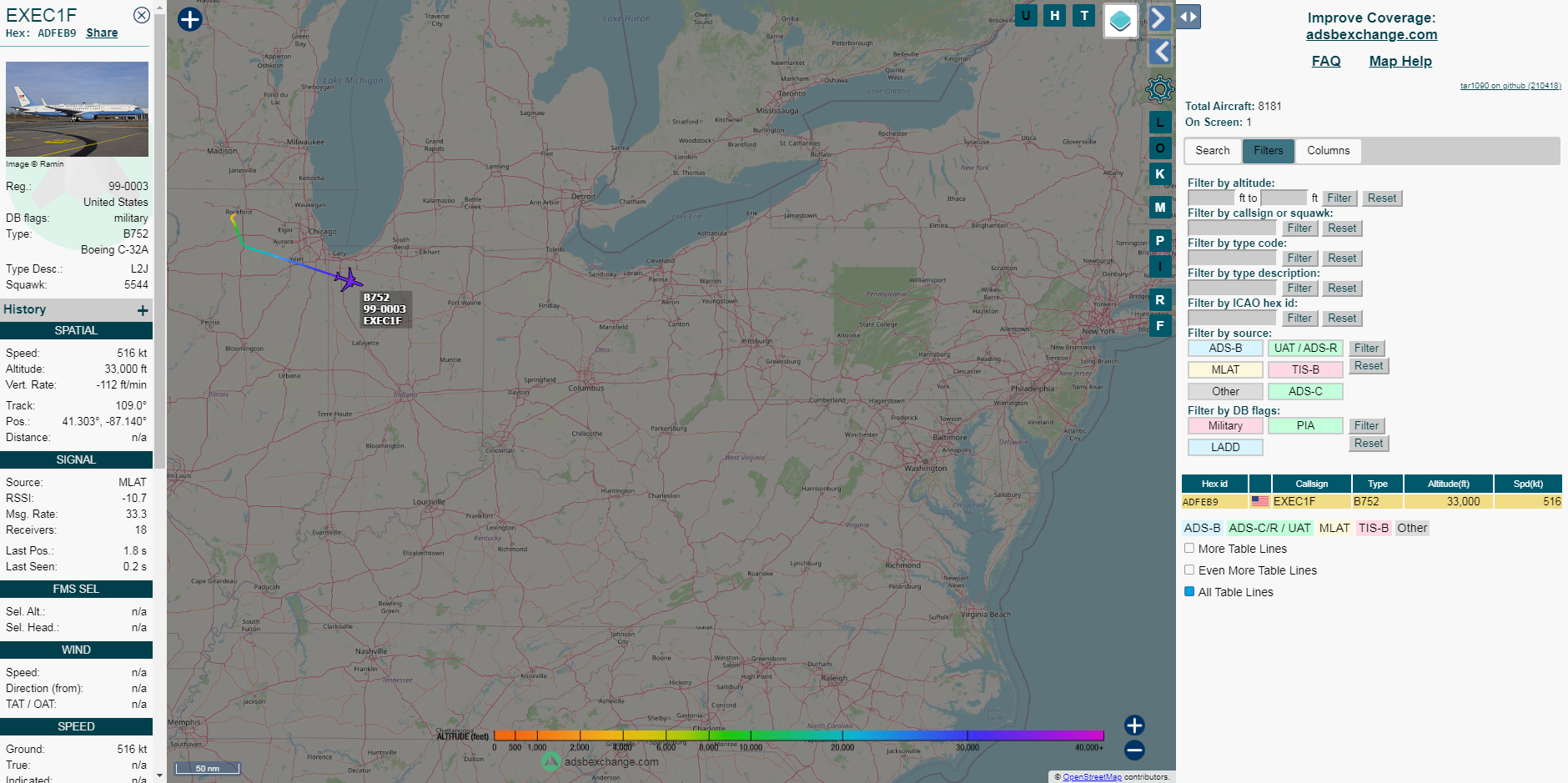Image resolution: width=1568 pixels, height=783 pixels.
Task: Toggle the M map option button
Action: click(x=1160, y=207)
